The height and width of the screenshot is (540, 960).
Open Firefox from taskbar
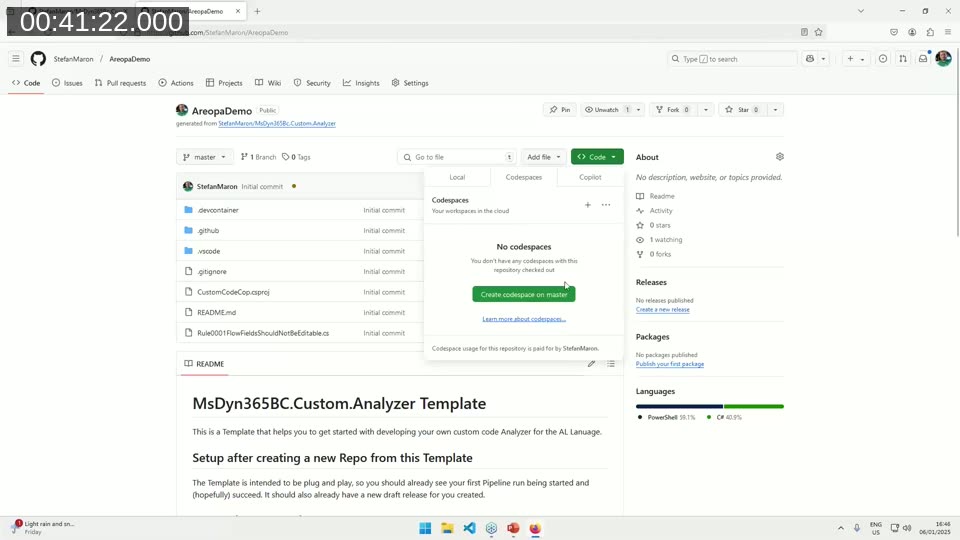pyautogui.click(x=535, y=528)
